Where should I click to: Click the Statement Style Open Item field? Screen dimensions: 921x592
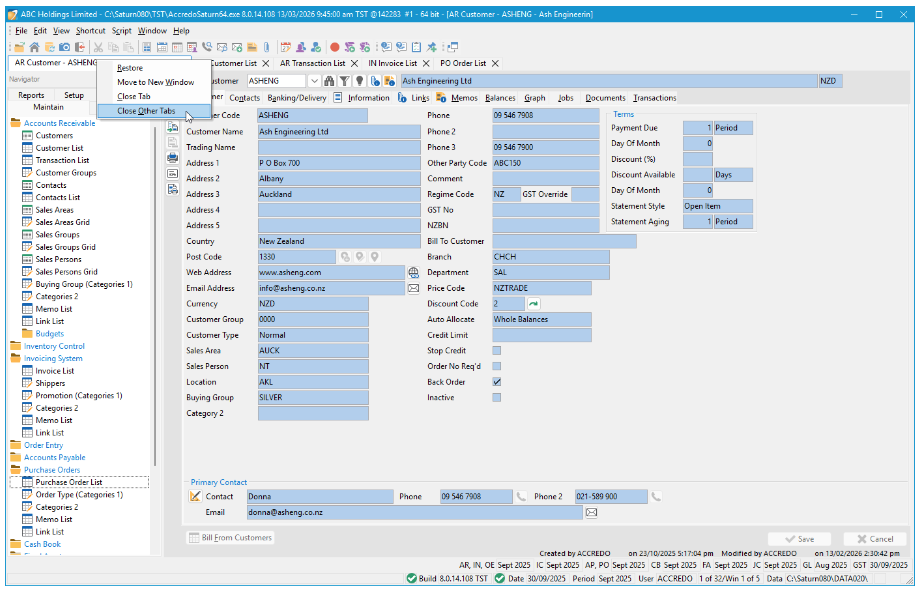click(x=717, y=206)
